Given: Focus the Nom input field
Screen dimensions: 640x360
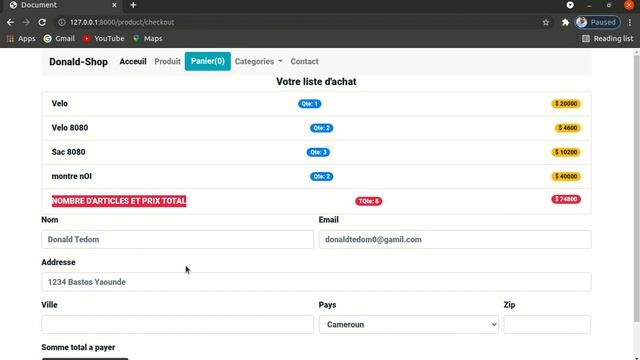Looking at the screenshot, I should 178,240.
